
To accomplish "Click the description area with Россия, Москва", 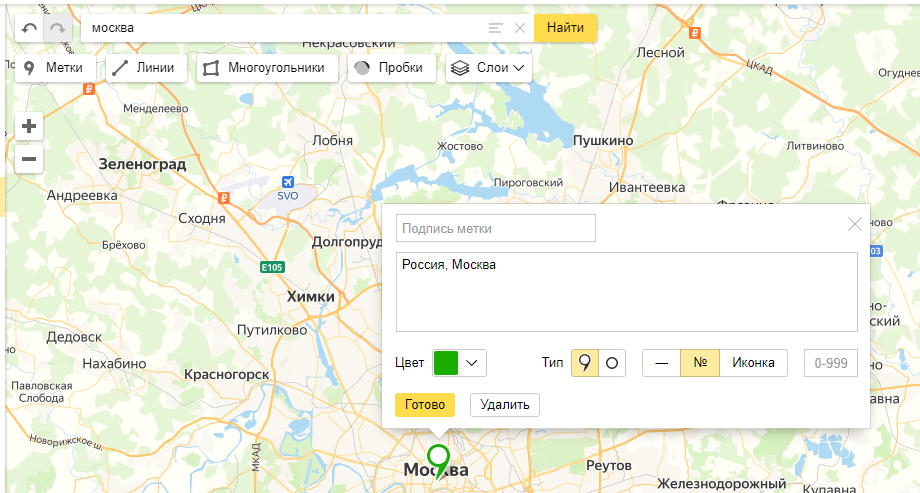I will click(627, 292).
